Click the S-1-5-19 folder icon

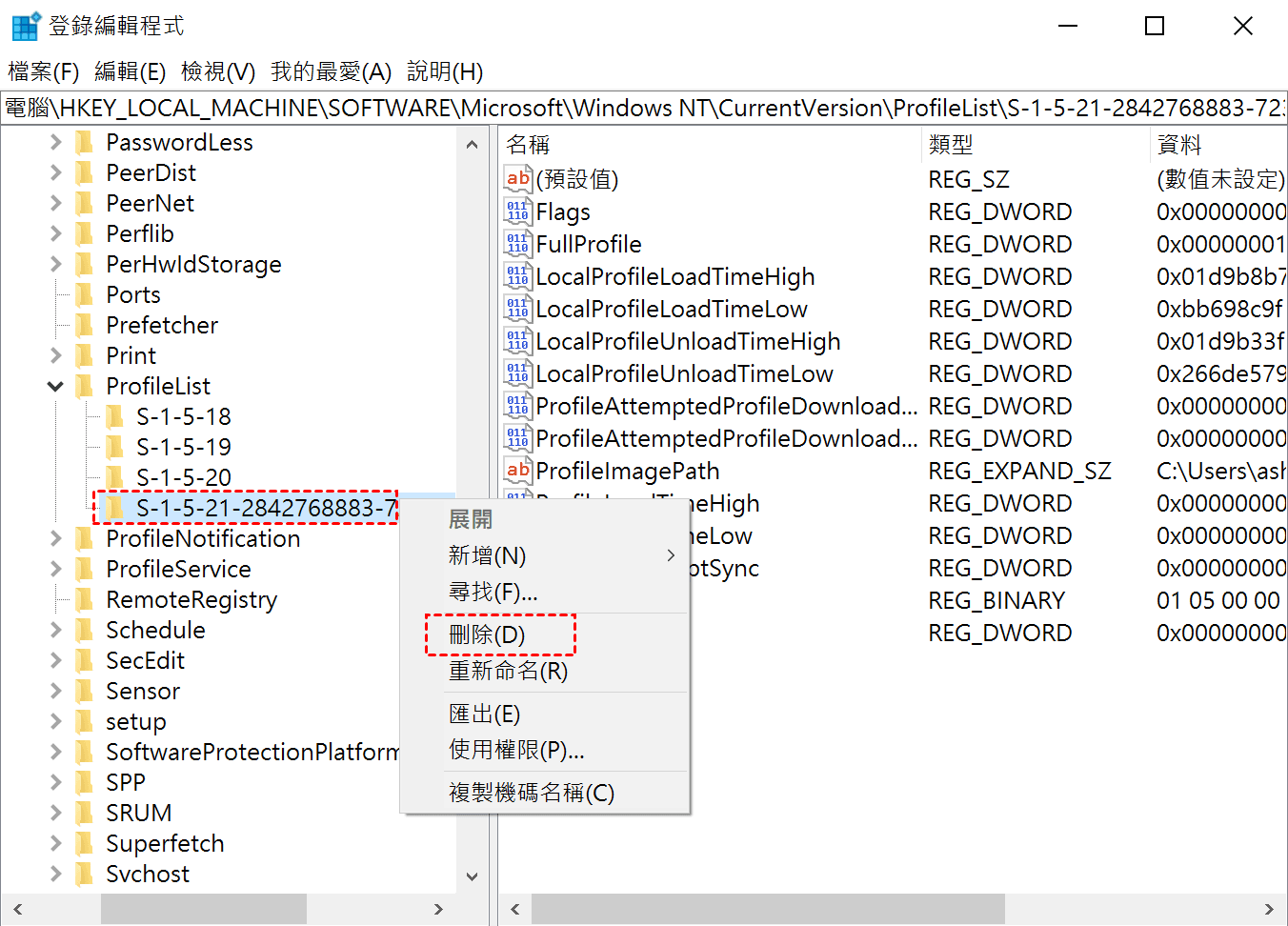pos(115,448)
